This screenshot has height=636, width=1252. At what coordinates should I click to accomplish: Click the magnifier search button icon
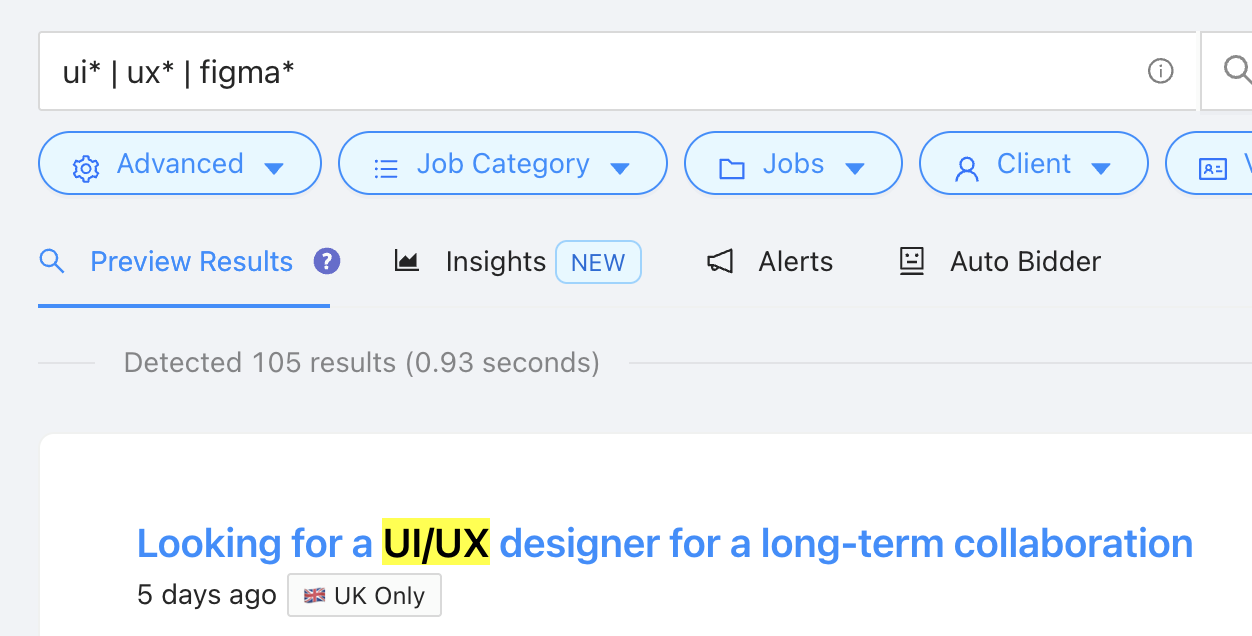(1237, 69)
